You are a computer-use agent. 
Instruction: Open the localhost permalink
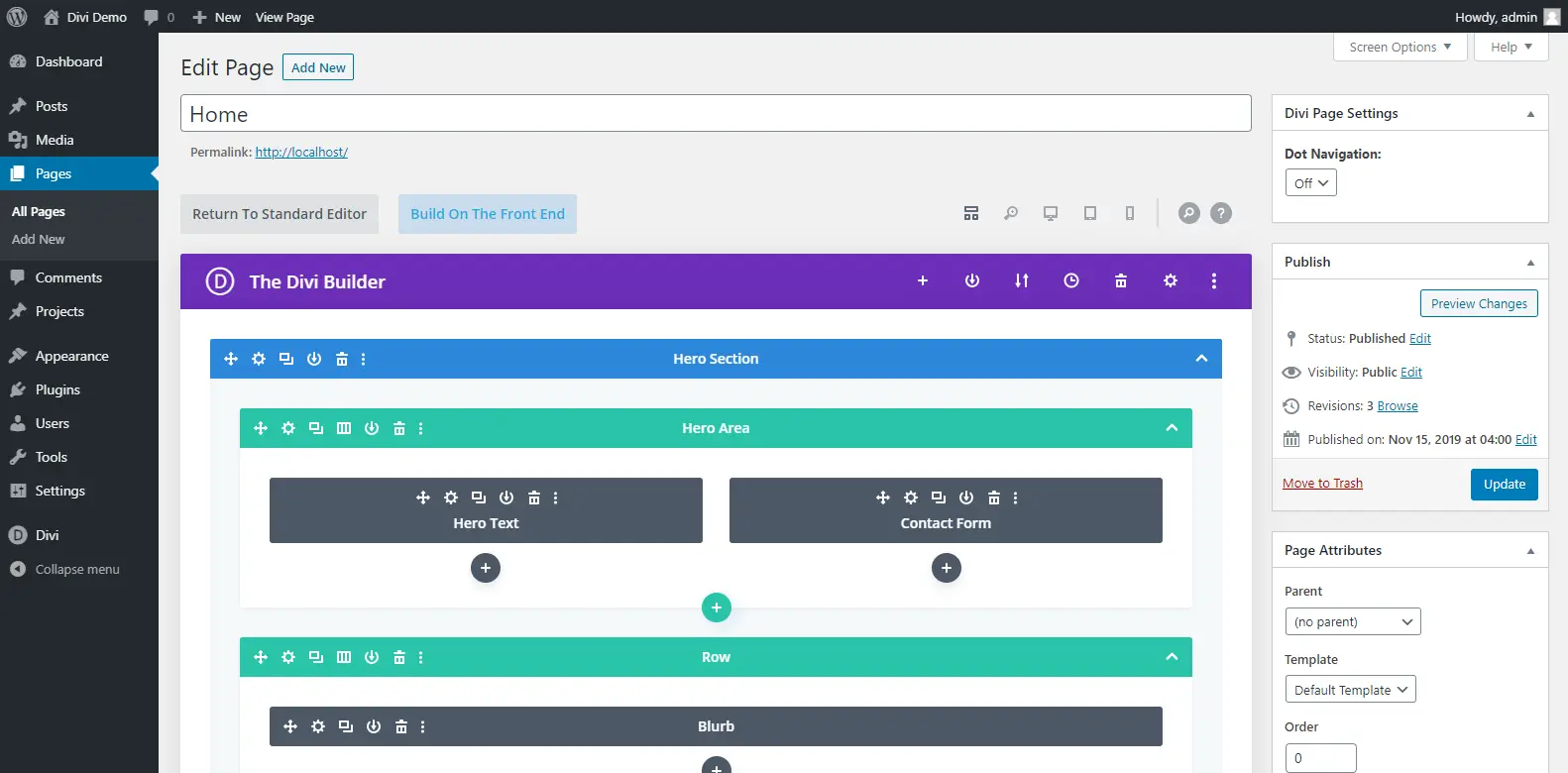pyautogui.click(x=301, y=153)
